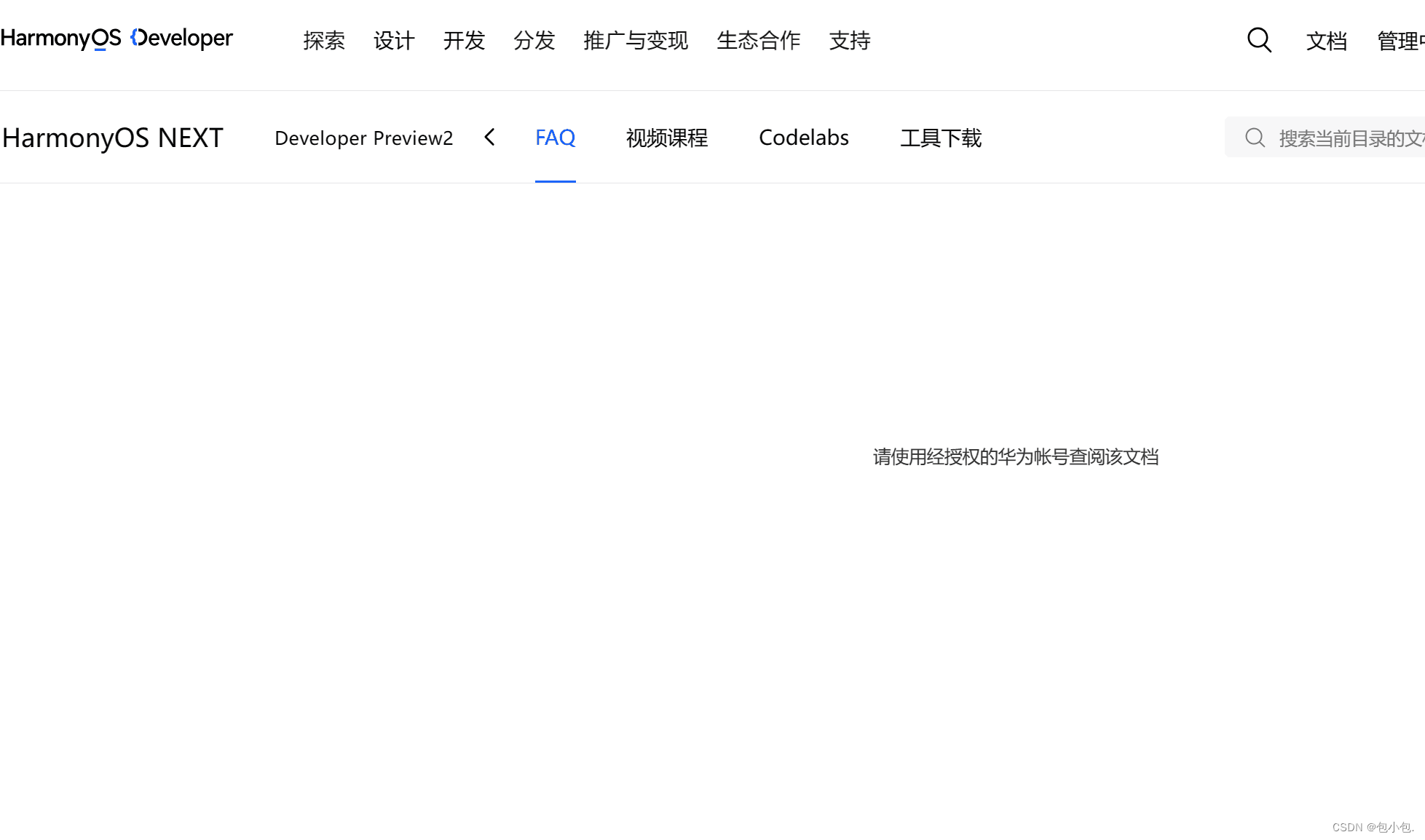Click the HarmonyOS Developer logo

[117, 38]
